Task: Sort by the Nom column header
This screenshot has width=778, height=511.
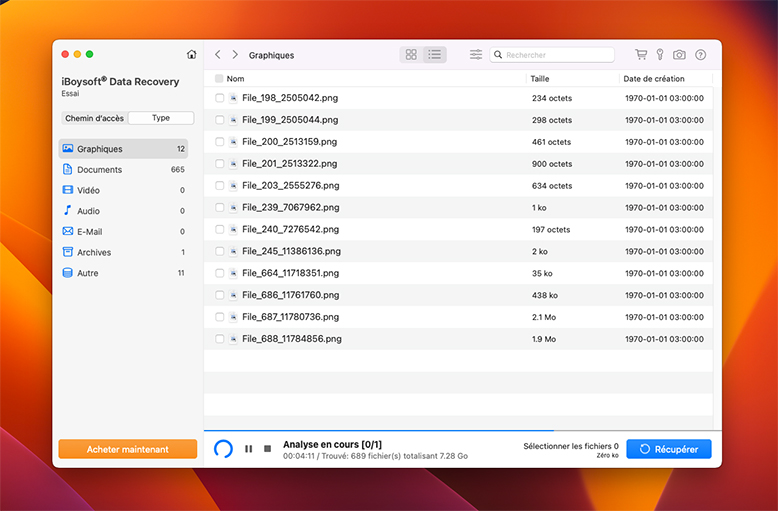Action: [235, 78]
